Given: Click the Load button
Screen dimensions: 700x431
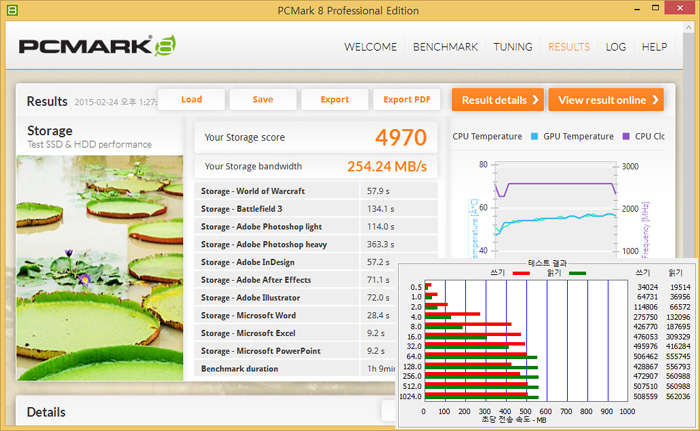Looking at the screenshot, I should (x=192, y=99).
